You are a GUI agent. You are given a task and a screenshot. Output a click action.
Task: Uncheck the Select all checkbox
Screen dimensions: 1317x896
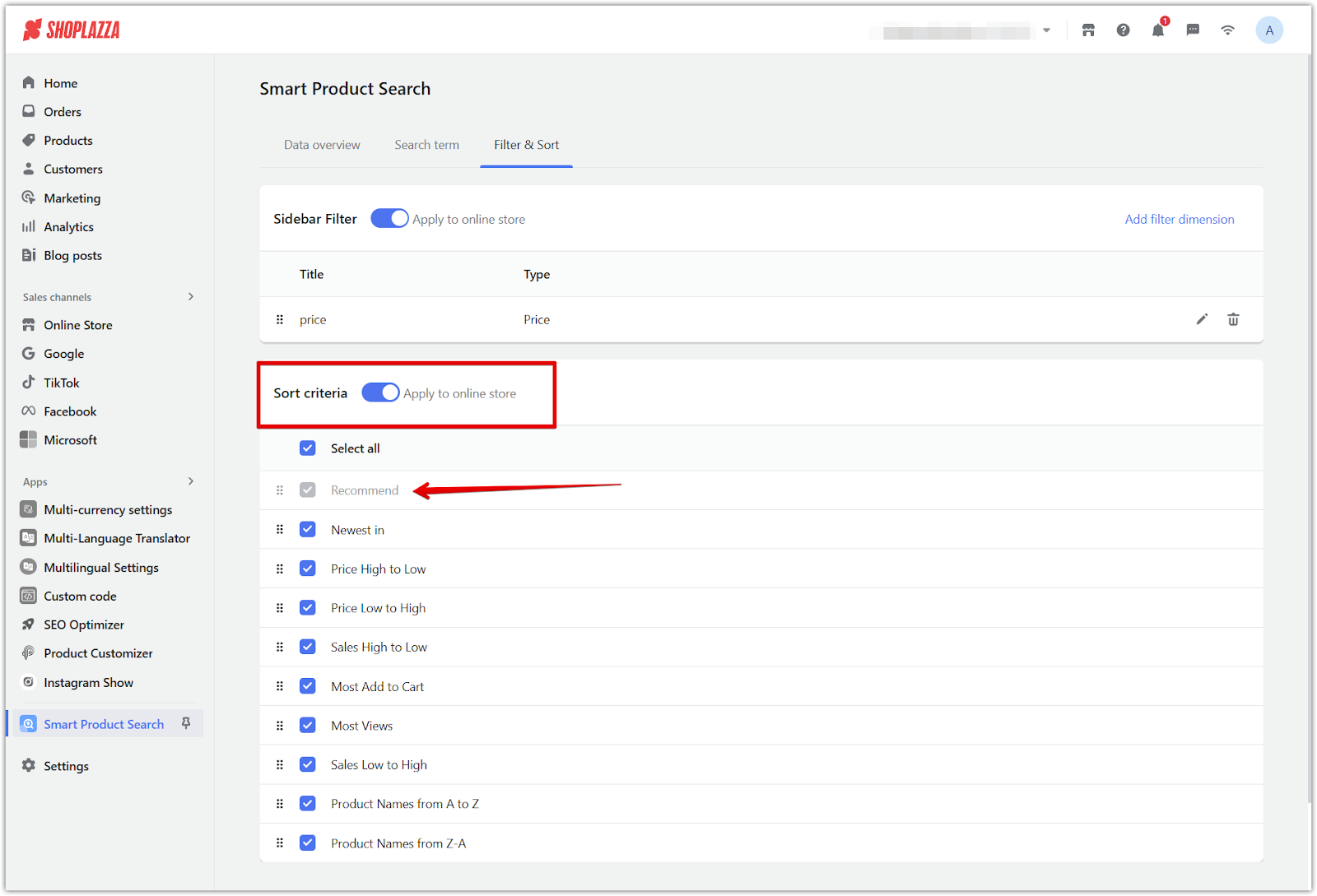308,448
